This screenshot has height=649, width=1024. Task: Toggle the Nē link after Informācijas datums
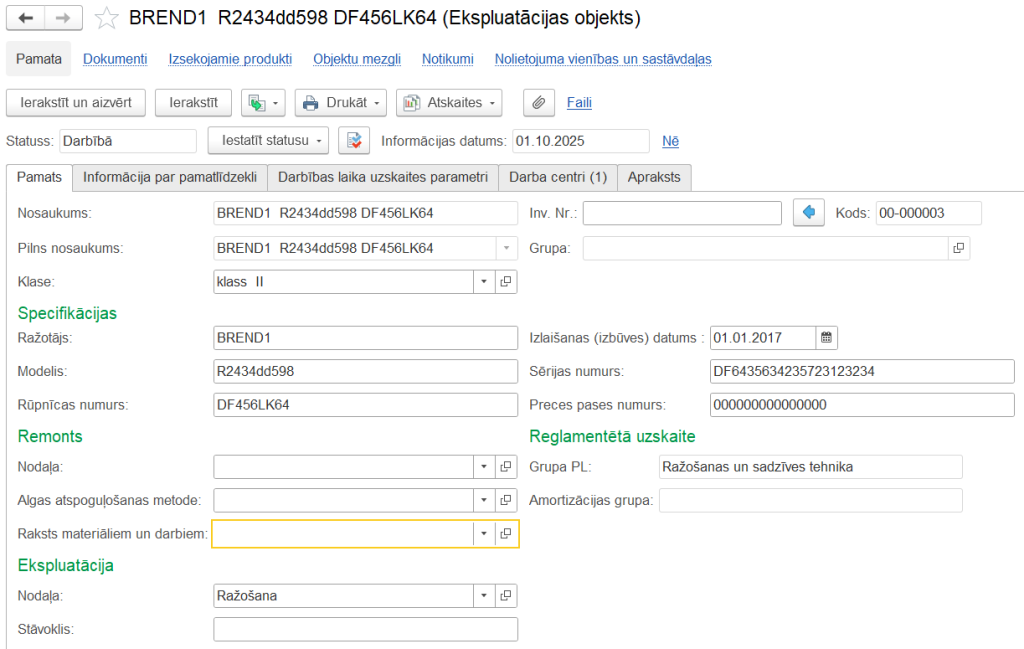pos(670,140)
